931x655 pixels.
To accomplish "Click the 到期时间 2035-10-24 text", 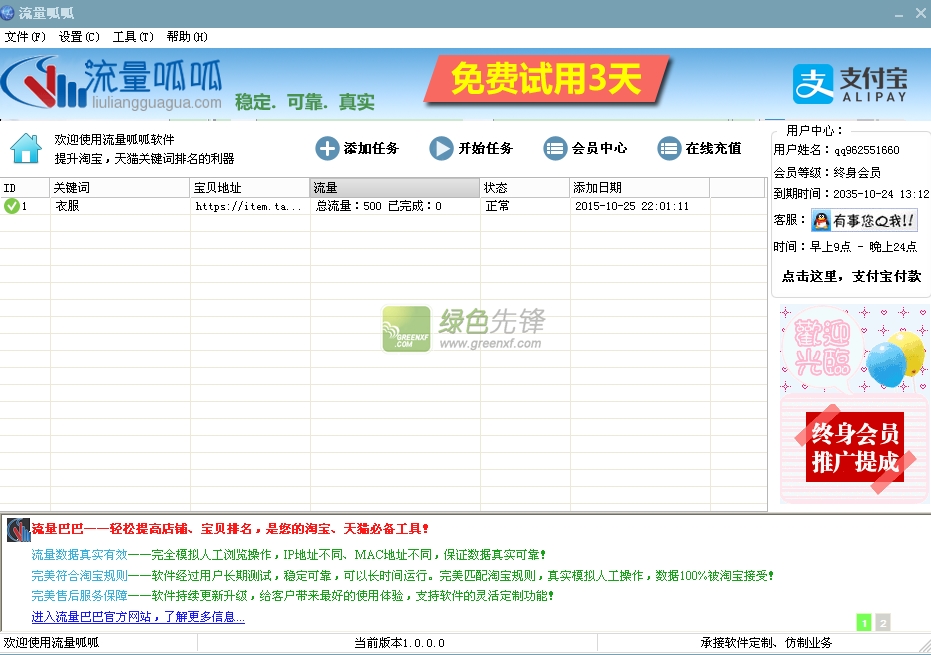I will (851, 194).
